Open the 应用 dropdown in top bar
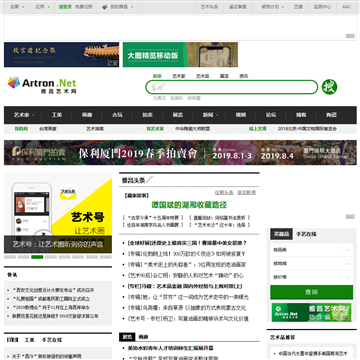Image resolution: width=360 pixels, height=360 pixels. 43,7
